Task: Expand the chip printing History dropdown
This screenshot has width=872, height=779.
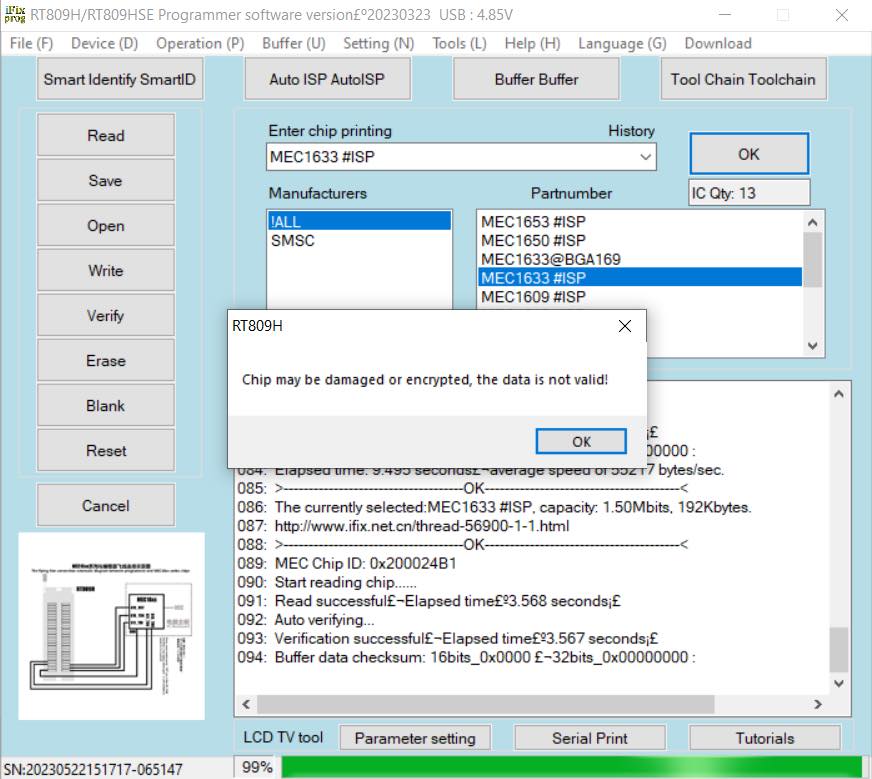Action: pos(645,157)
